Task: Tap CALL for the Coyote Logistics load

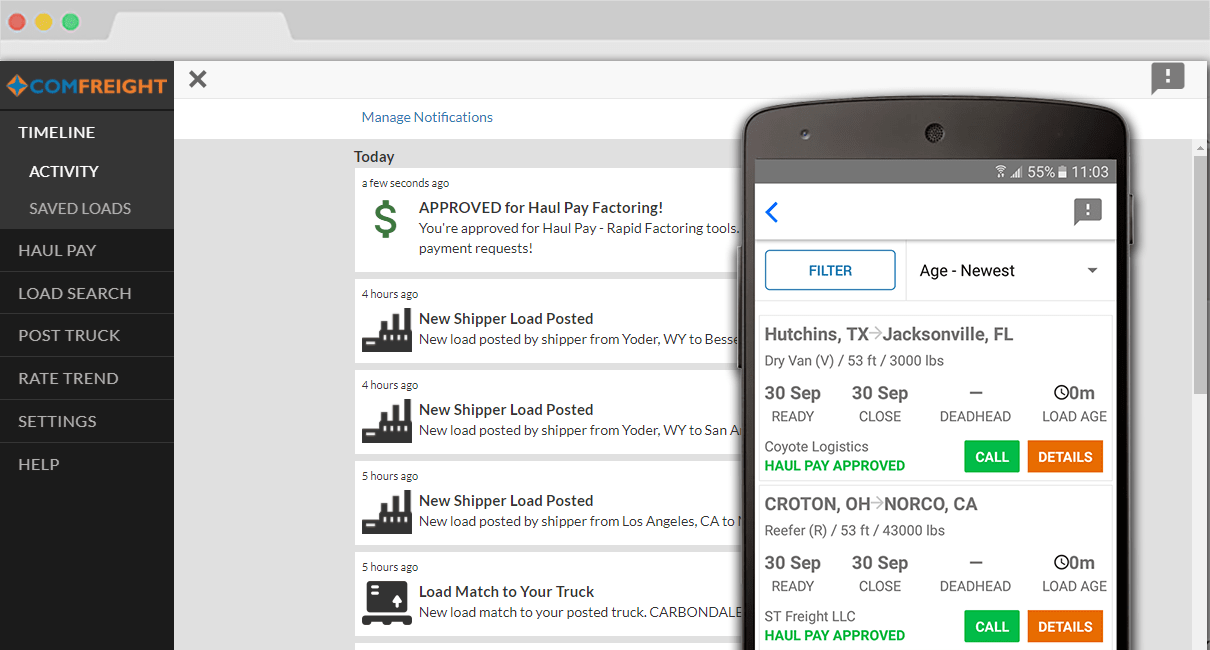Action: [992, 457]
